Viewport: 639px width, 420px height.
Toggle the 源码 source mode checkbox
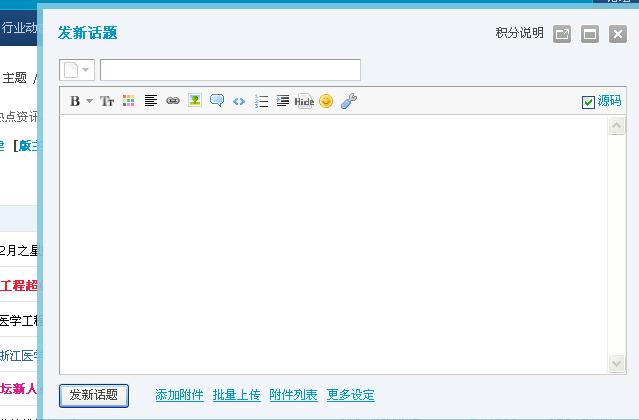[588, 101]
